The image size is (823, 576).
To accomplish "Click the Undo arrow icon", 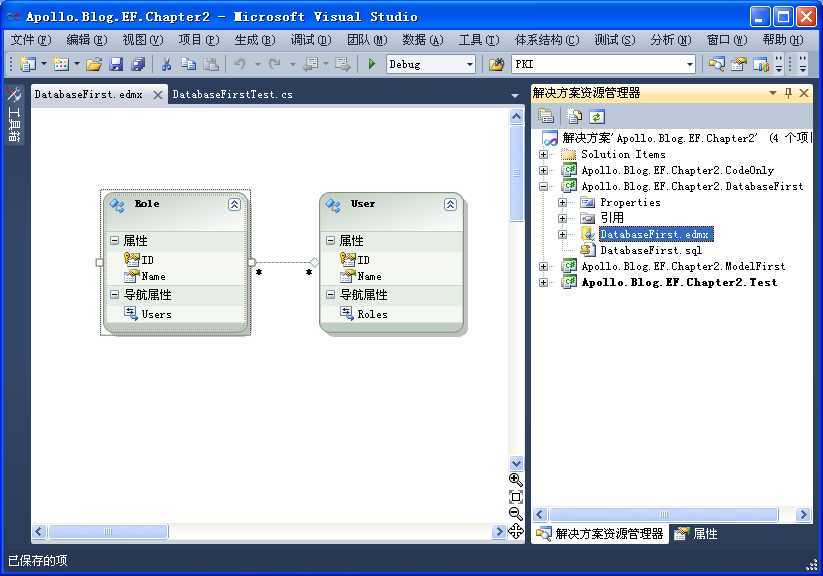I will coord(240,64).
